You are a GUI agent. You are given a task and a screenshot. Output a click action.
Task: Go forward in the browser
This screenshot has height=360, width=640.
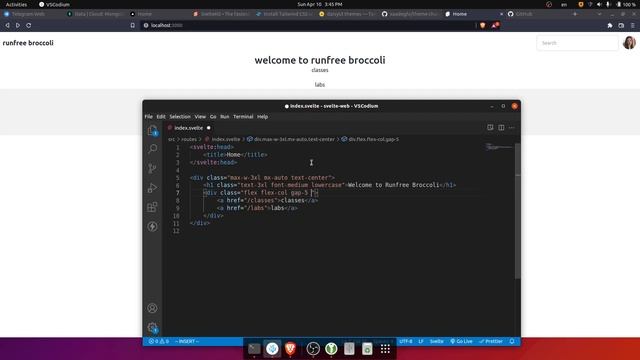point(18,25)
